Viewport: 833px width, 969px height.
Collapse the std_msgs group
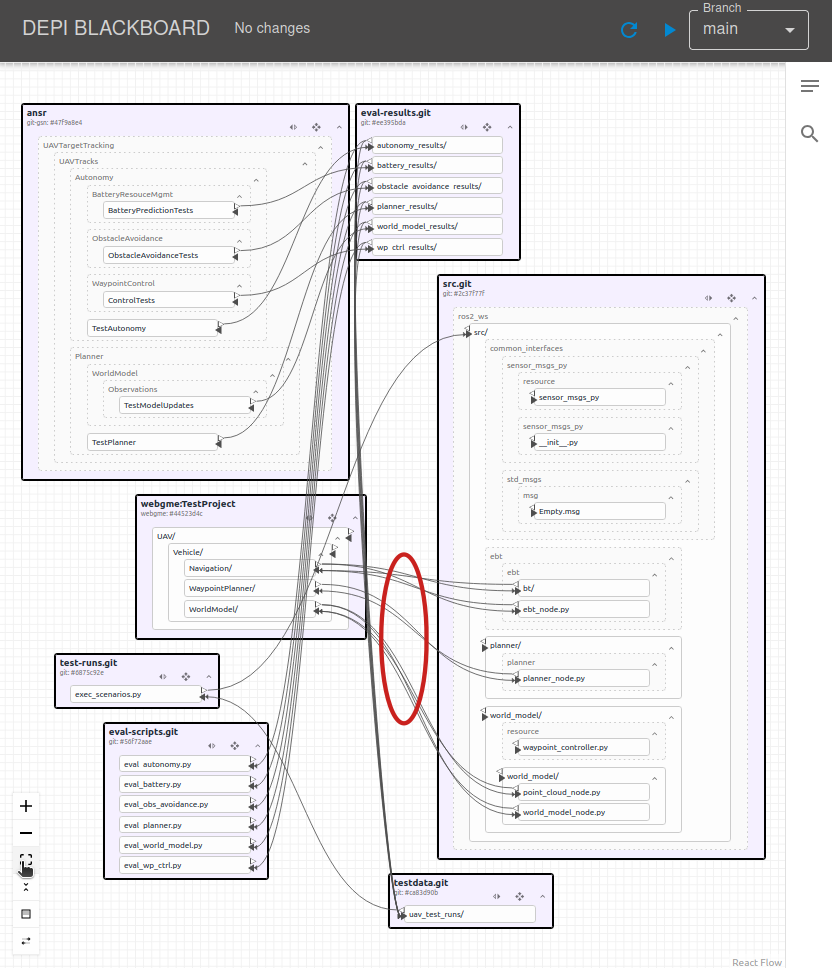(687, 481)
